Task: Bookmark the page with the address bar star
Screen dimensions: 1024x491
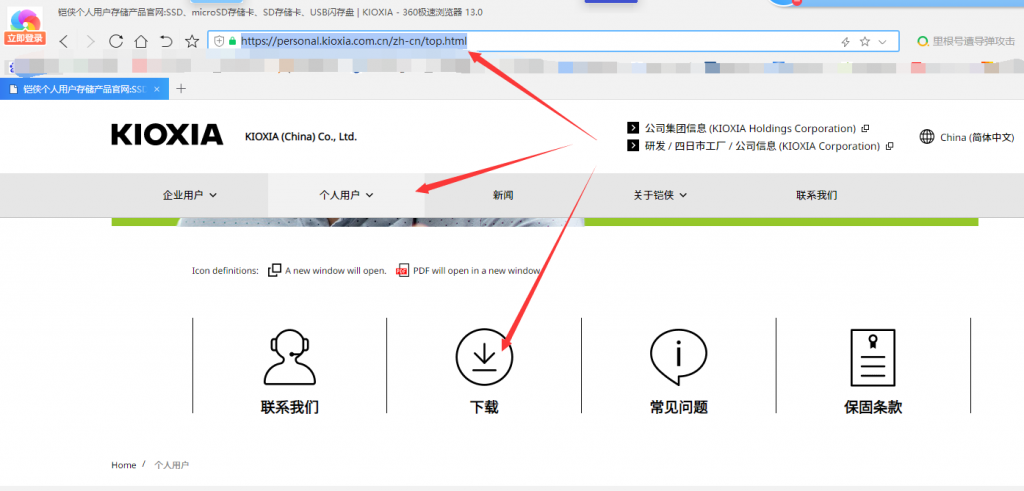Action: (x=865, y=41)
